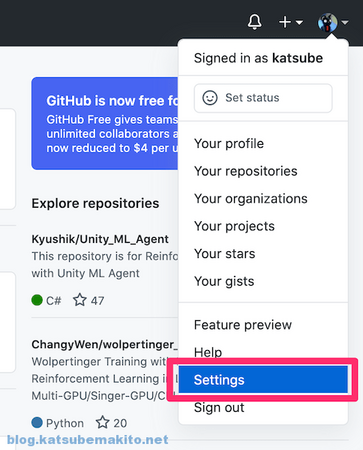Click the plus create-new icon
Image resolution: width=363 pixels, height=450 pixels.
pyautogui.click(x=285, y=22)
